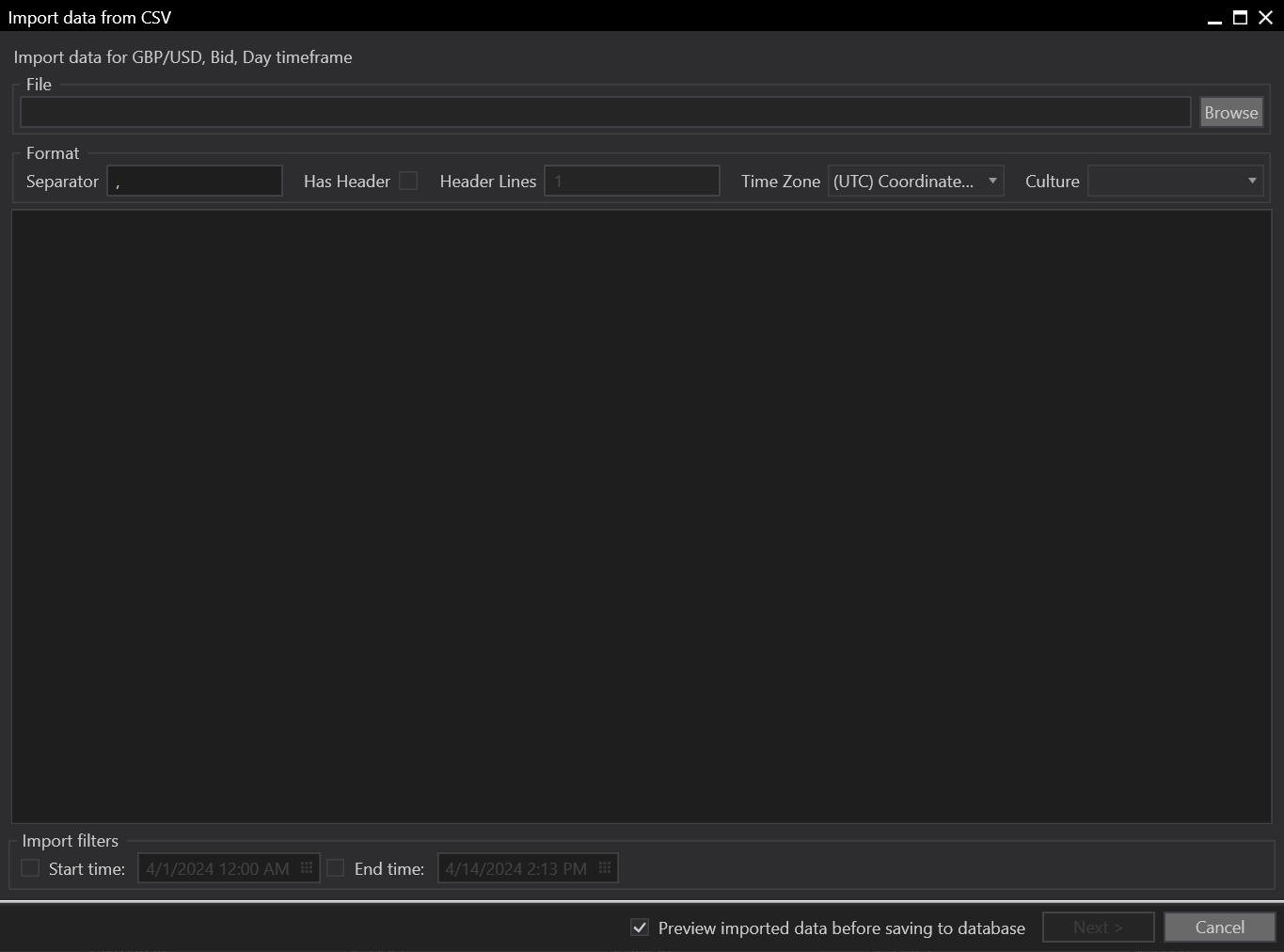
Task: Click the End time date field
Action: (516, 868)
